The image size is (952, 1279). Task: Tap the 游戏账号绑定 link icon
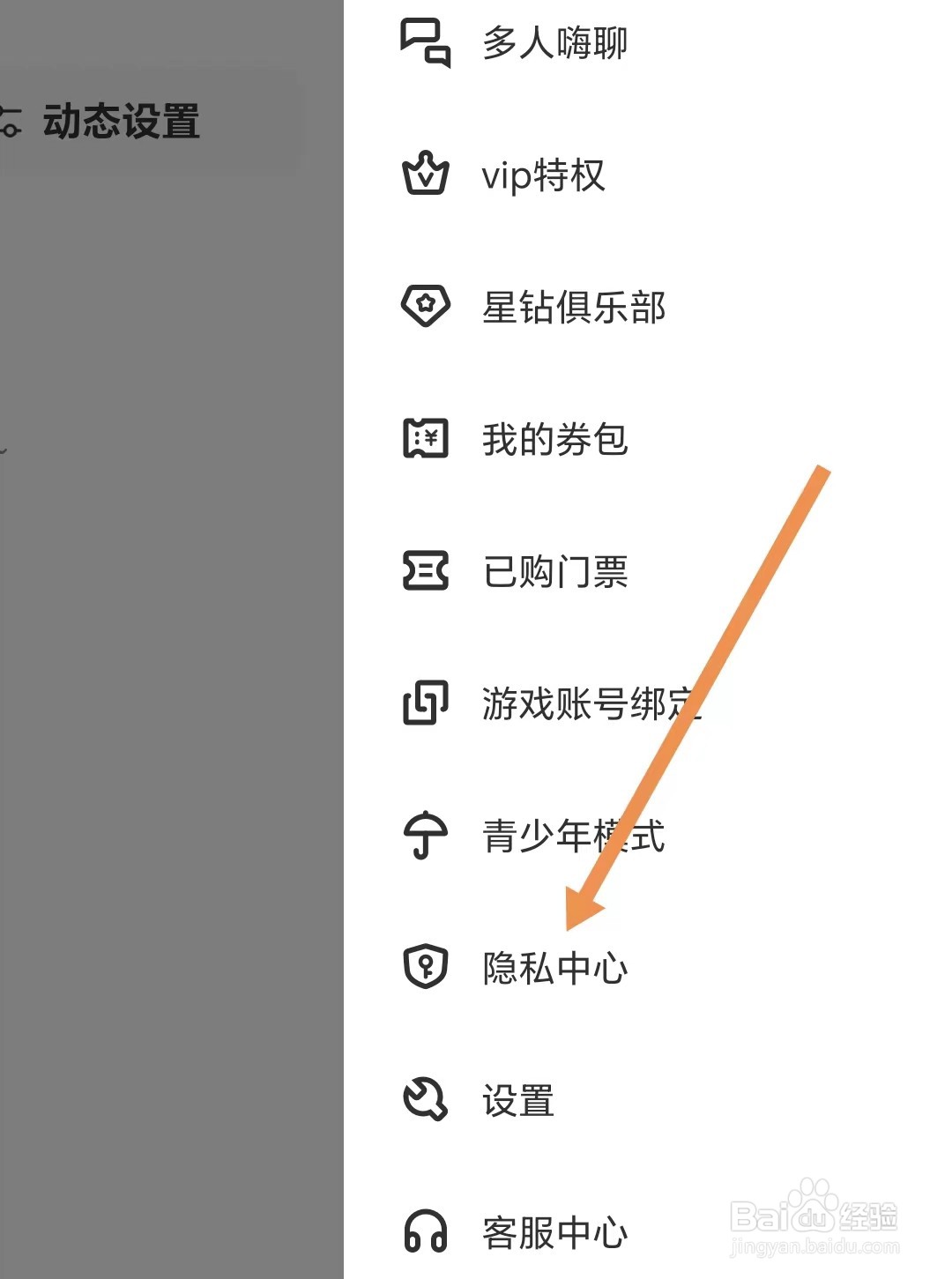pos(426,703)
